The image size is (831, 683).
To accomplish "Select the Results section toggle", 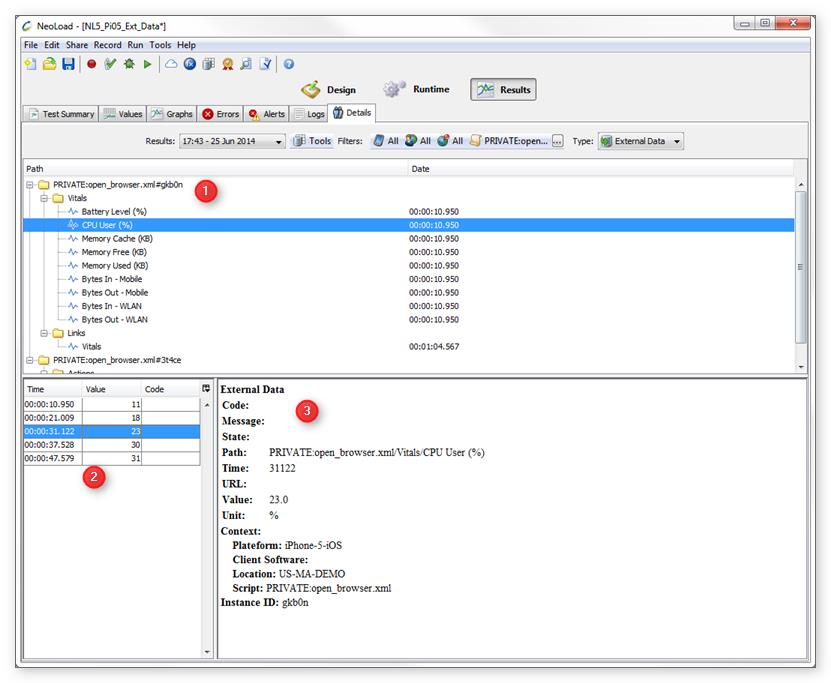I will [503, 90].
